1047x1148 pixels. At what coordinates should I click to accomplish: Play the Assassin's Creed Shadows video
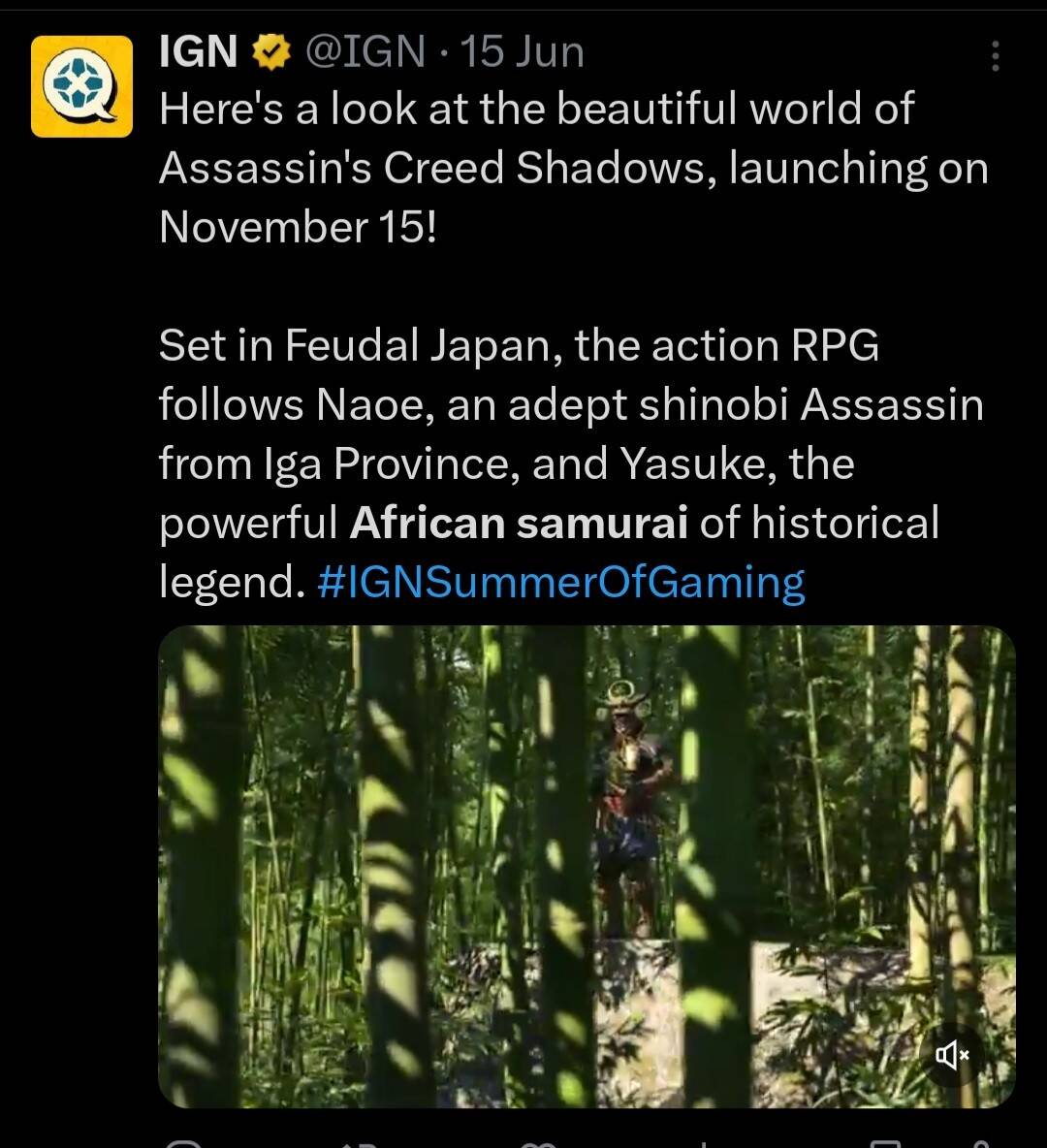(x=587, y=866)
